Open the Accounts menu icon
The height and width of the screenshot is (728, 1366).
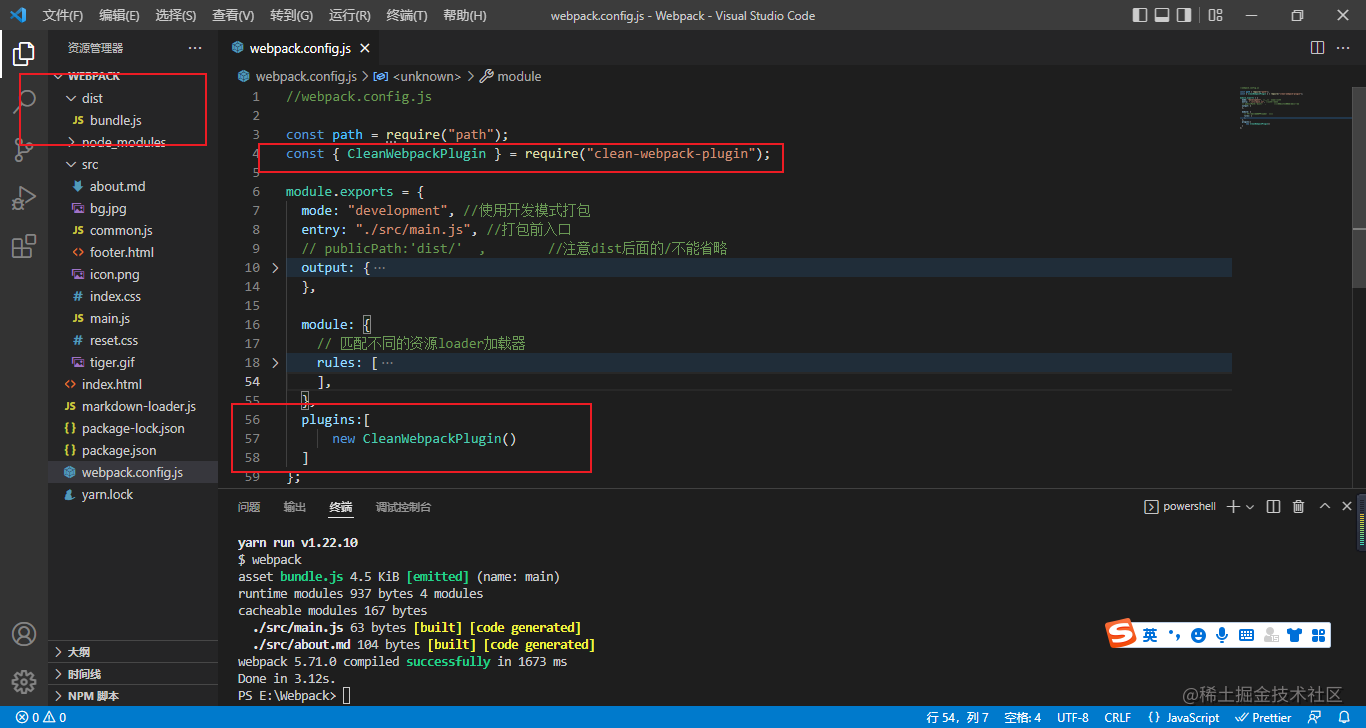[x=24, y=634]
